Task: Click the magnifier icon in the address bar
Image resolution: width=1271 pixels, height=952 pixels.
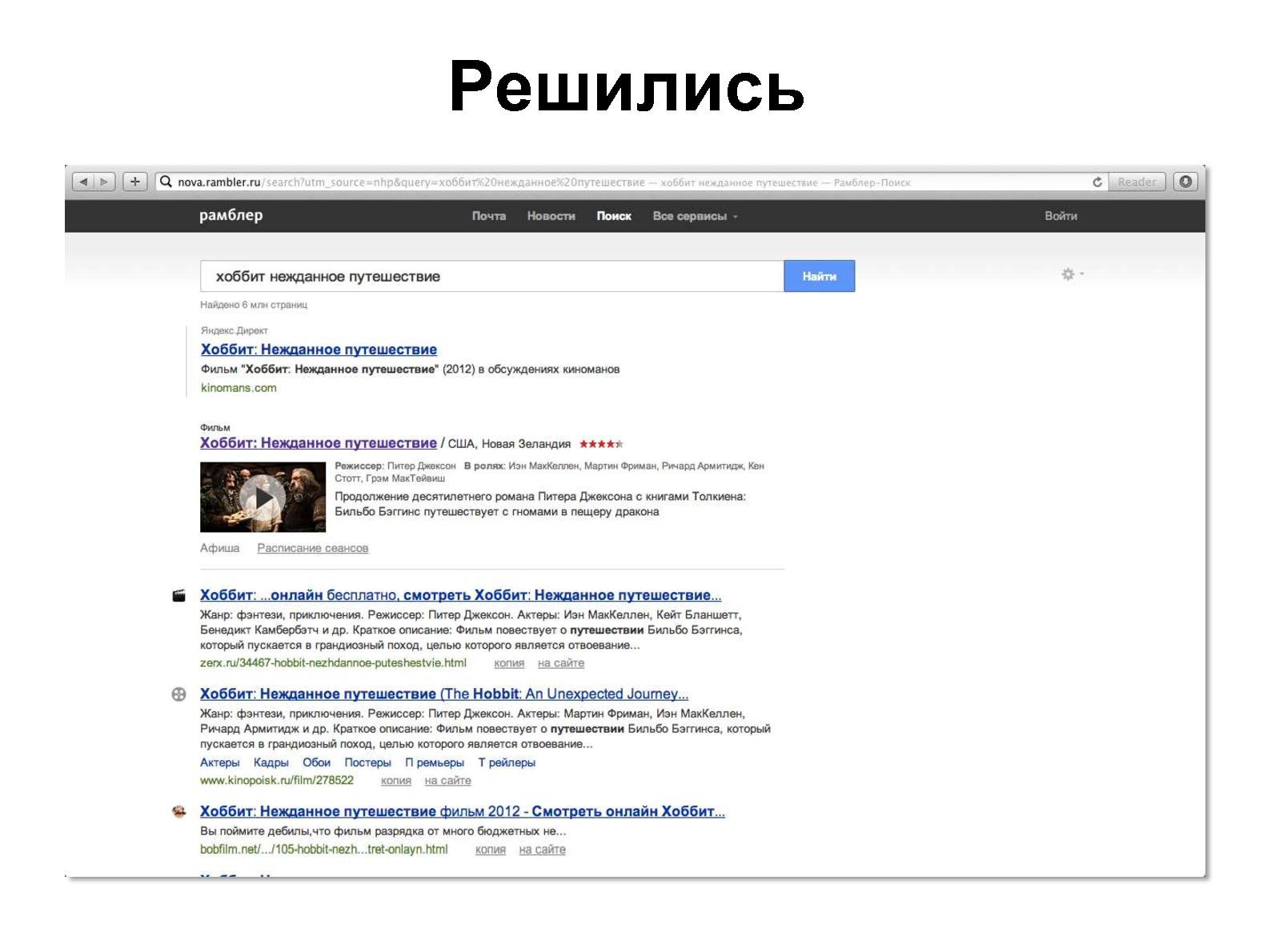Action: (x=166, y=182)
